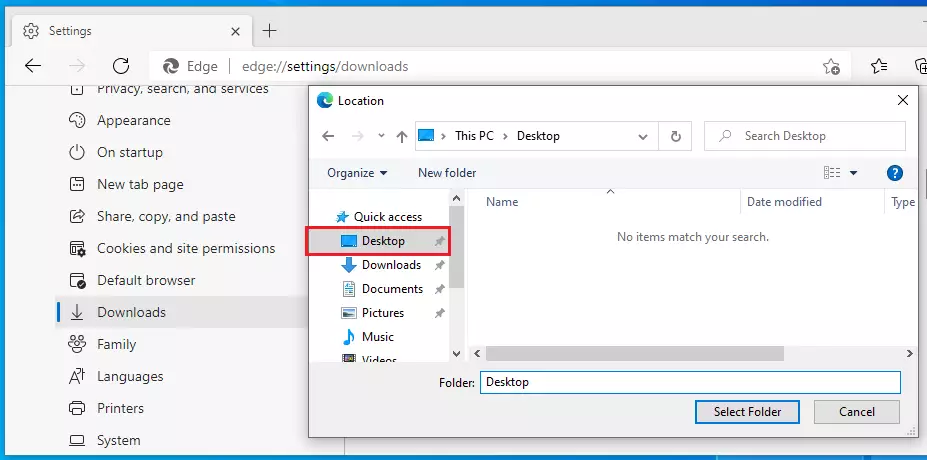
Task: Click the Cookies and site permissions icon
Action: coord(77,248)
